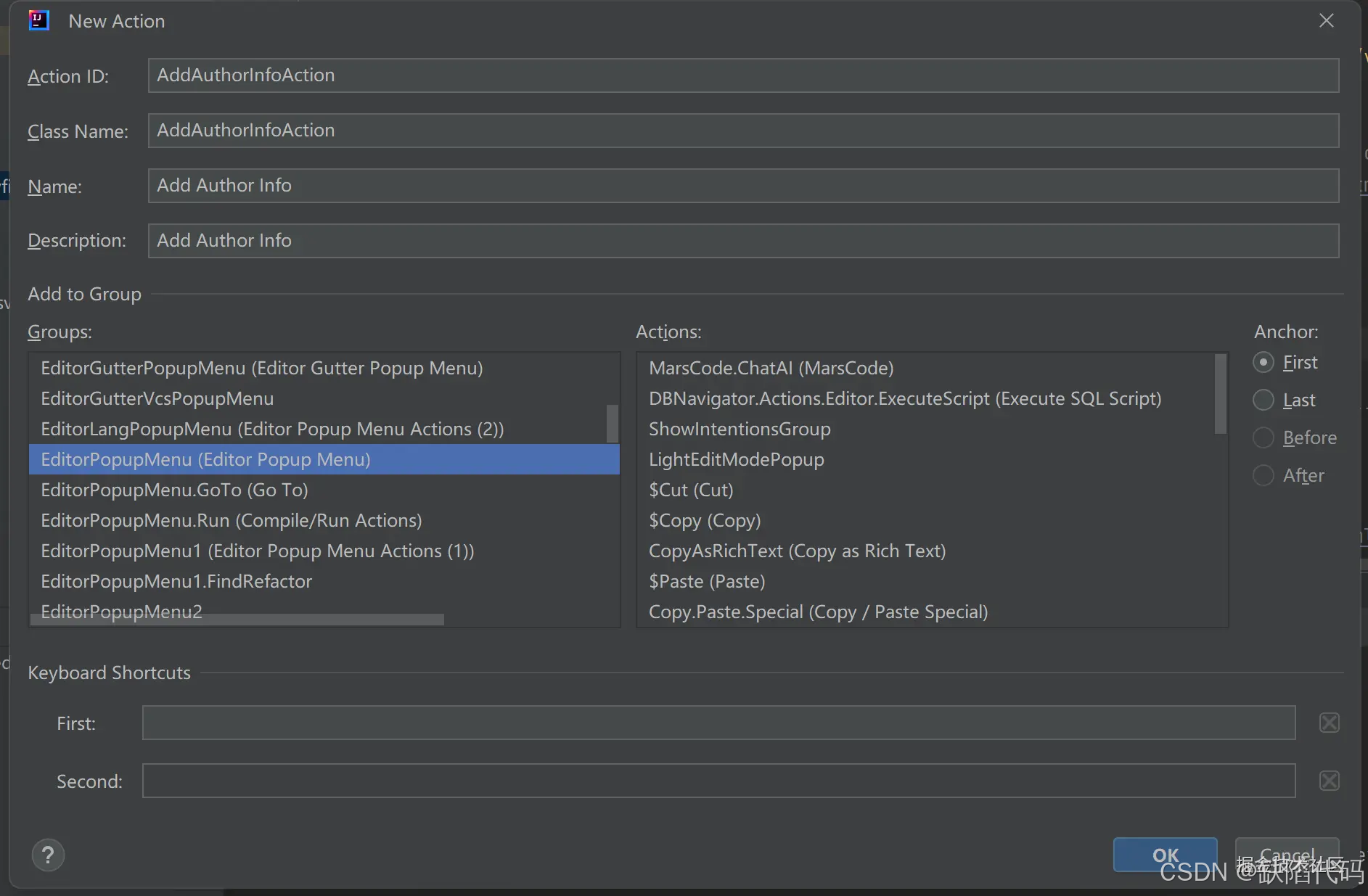Click the IntelliJ IDEA logo in title bar
1368x896 pixels.
click(38, 20)
